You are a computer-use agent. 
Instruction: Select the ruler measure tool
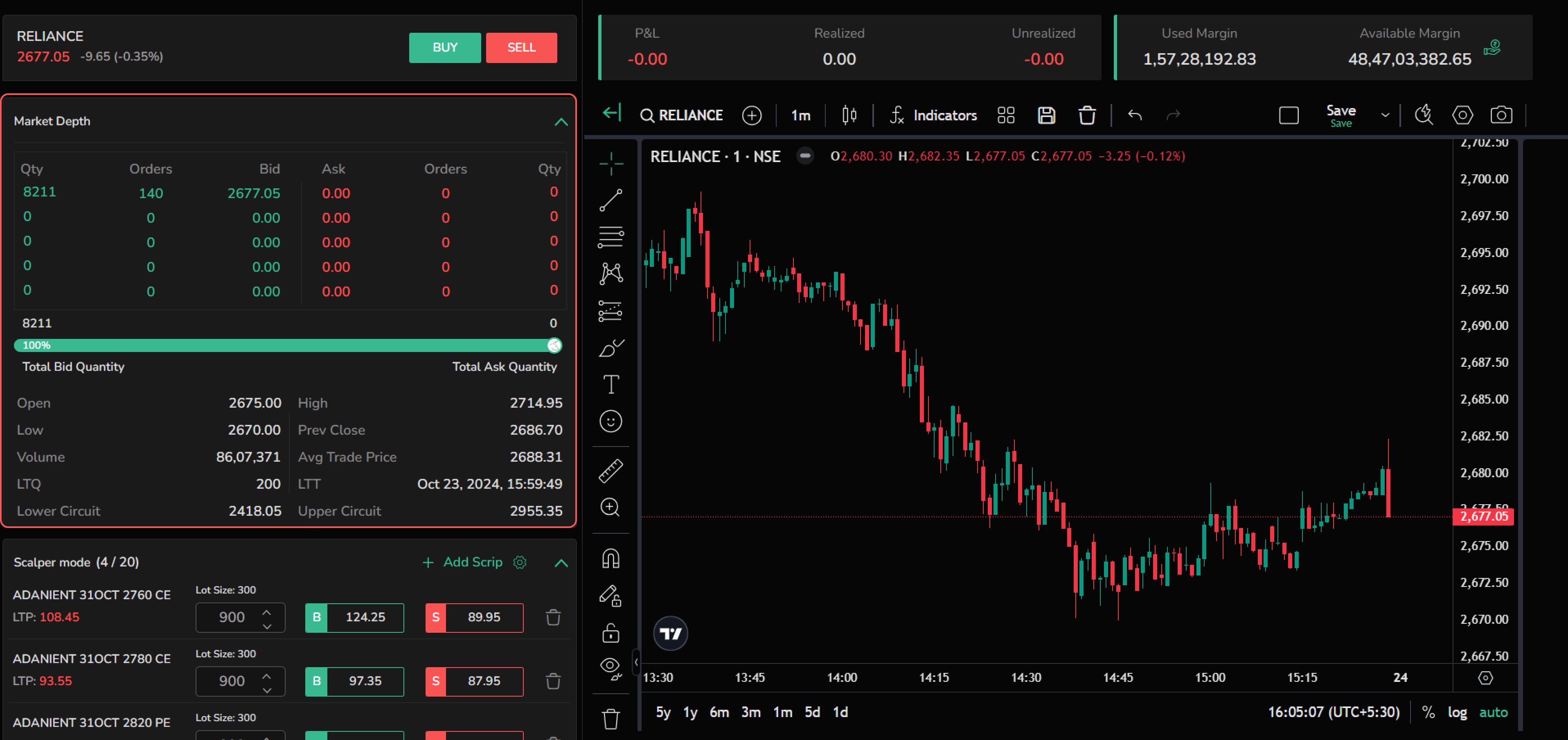tap(611, 471)
